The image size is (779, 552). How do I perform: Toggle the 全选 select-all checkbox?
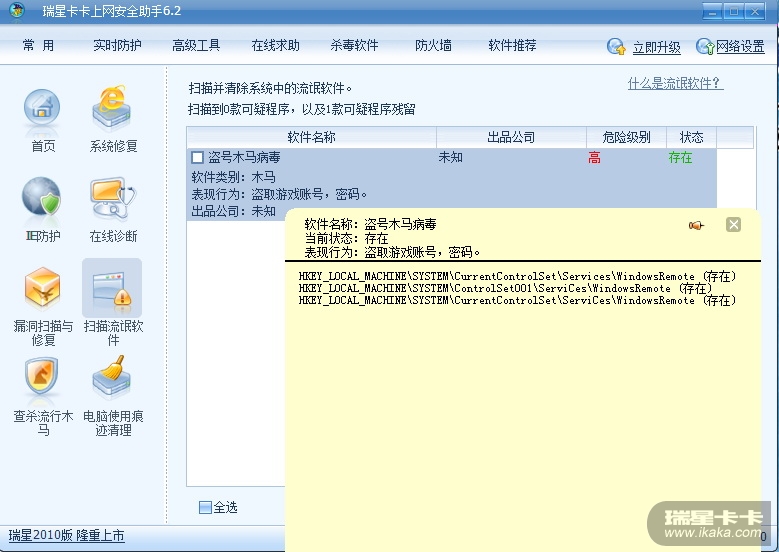click(205, 507)
